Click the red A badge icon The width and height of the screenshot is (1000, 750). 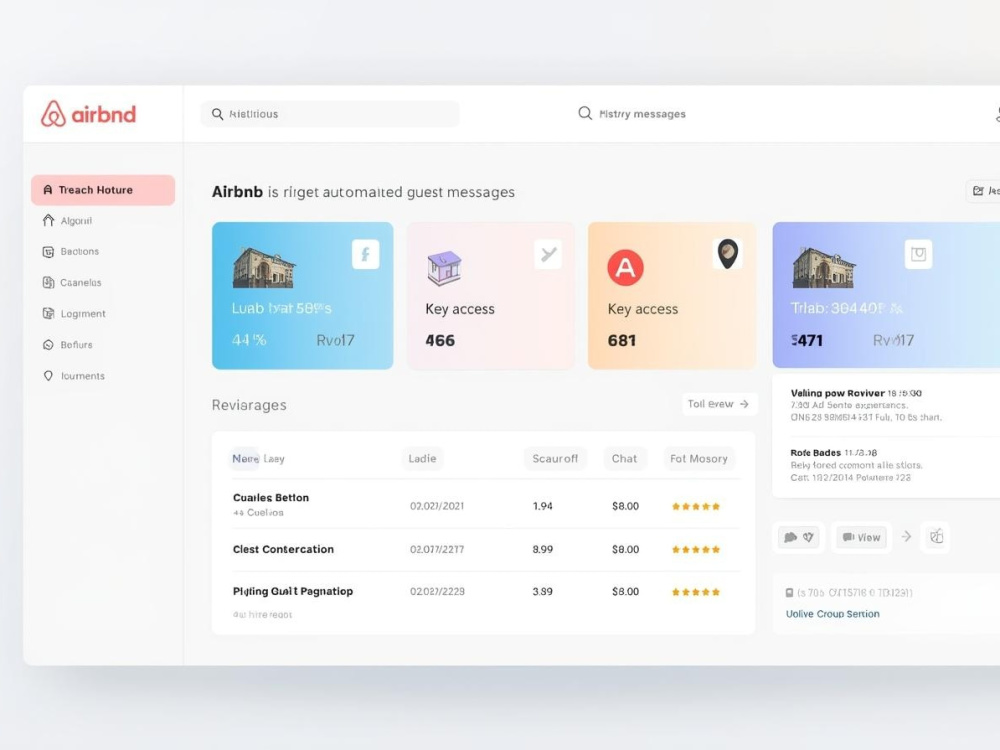coord(625,267)
